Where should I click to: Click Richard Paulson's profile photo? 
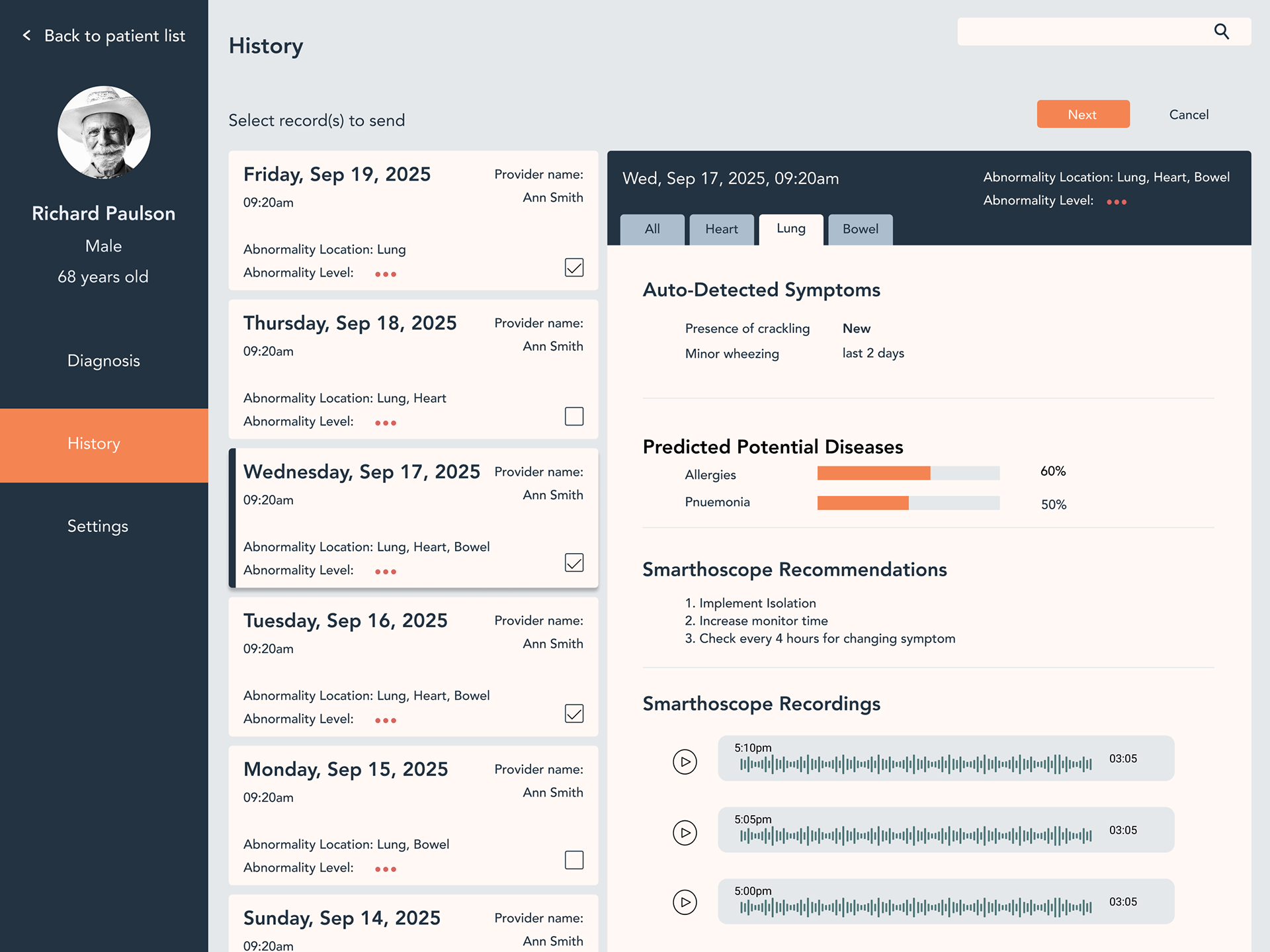pos(104,132)
